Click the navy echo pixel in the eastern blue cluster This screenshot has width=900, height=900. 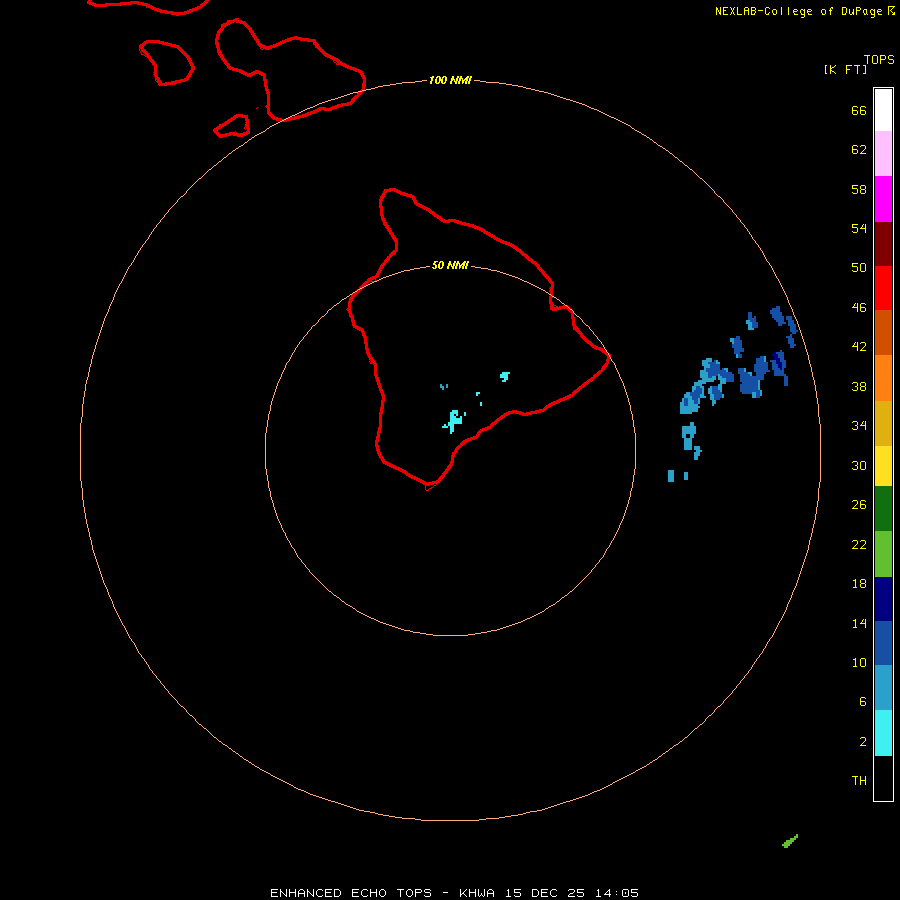pos(778,362)
